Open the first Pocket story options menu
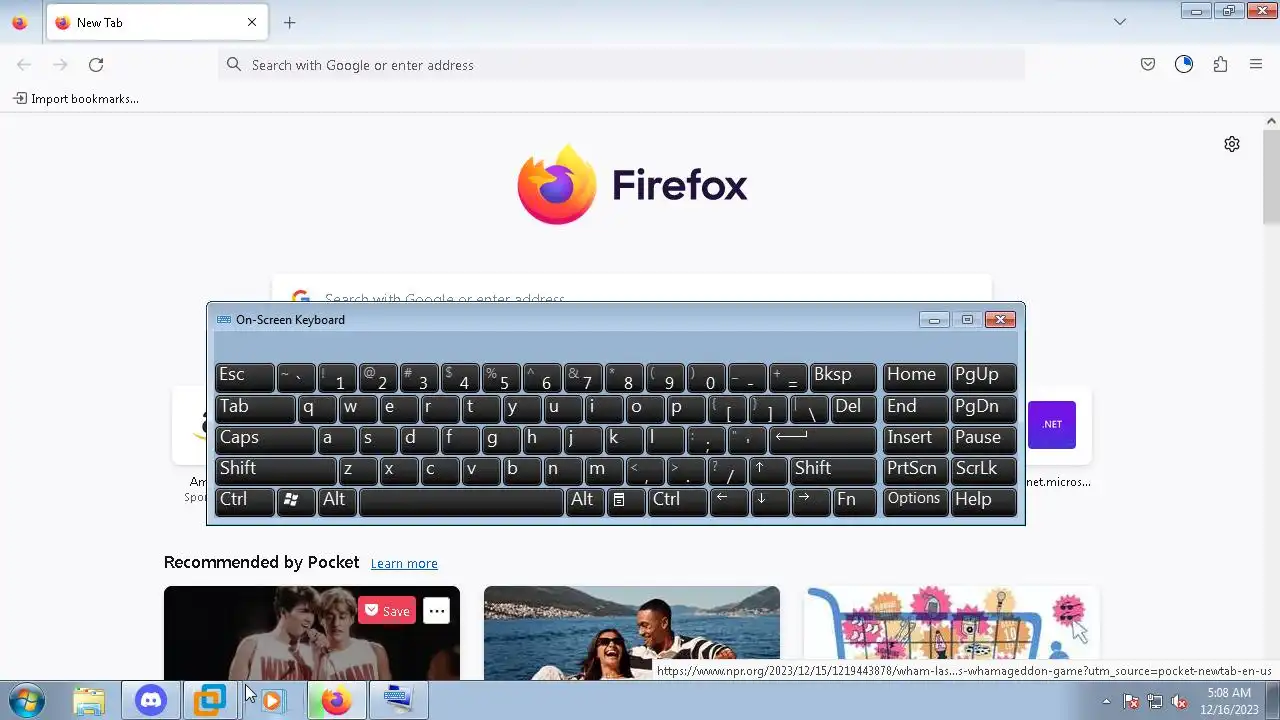 [436, 611]
